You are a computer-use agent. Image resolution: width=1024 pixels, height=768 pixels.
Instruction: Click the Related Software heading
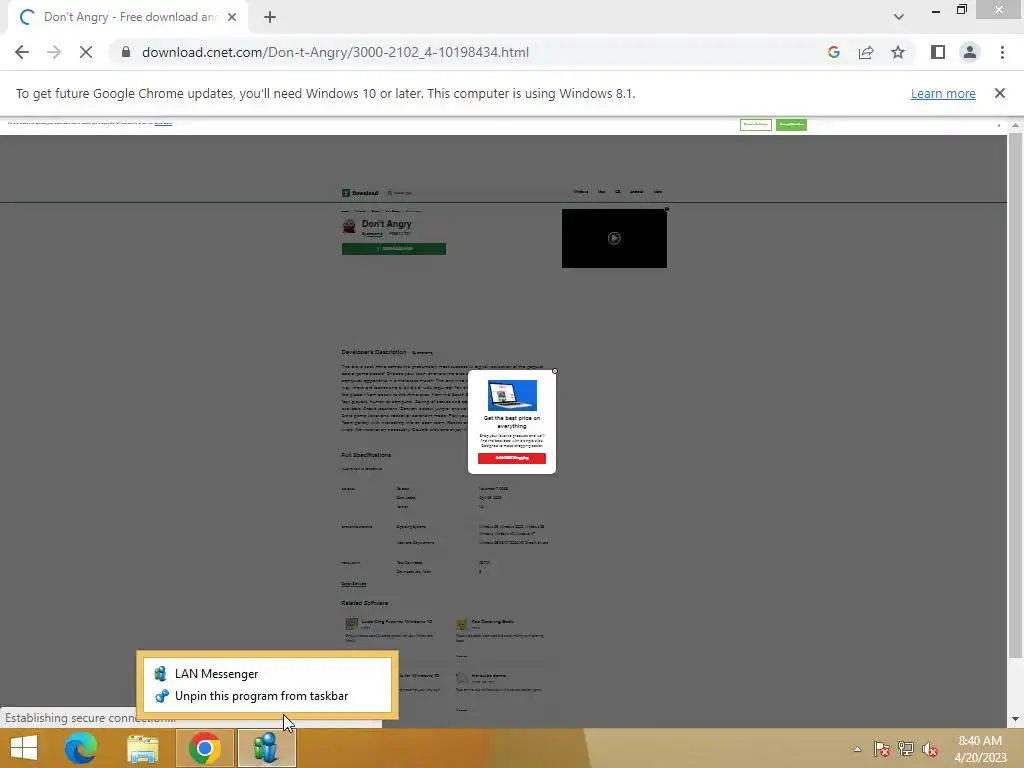pyautogui.click(x=364, y=603)
